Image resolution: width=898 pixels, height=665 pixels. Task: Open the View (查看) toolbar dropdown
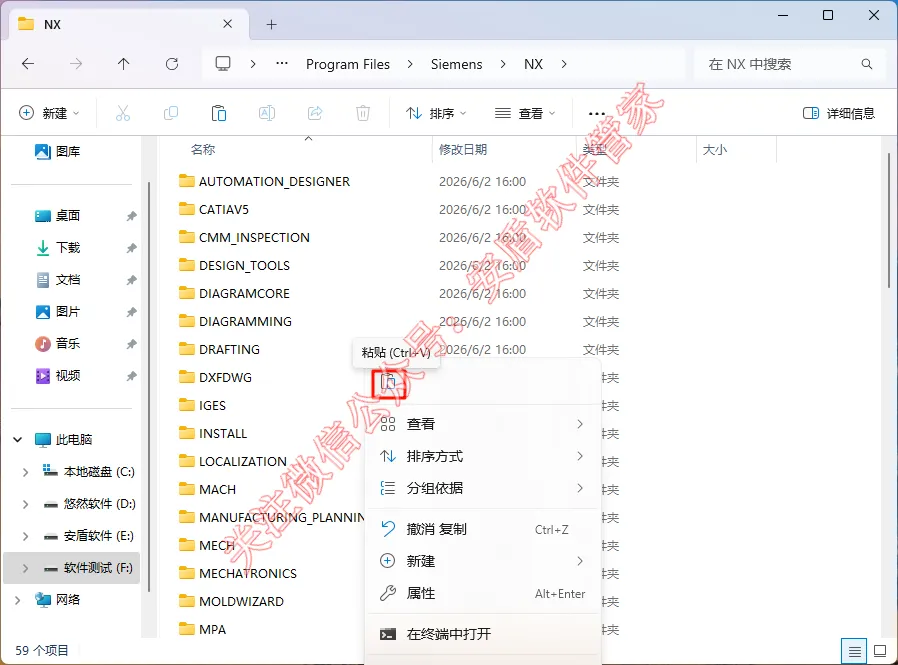525,113
